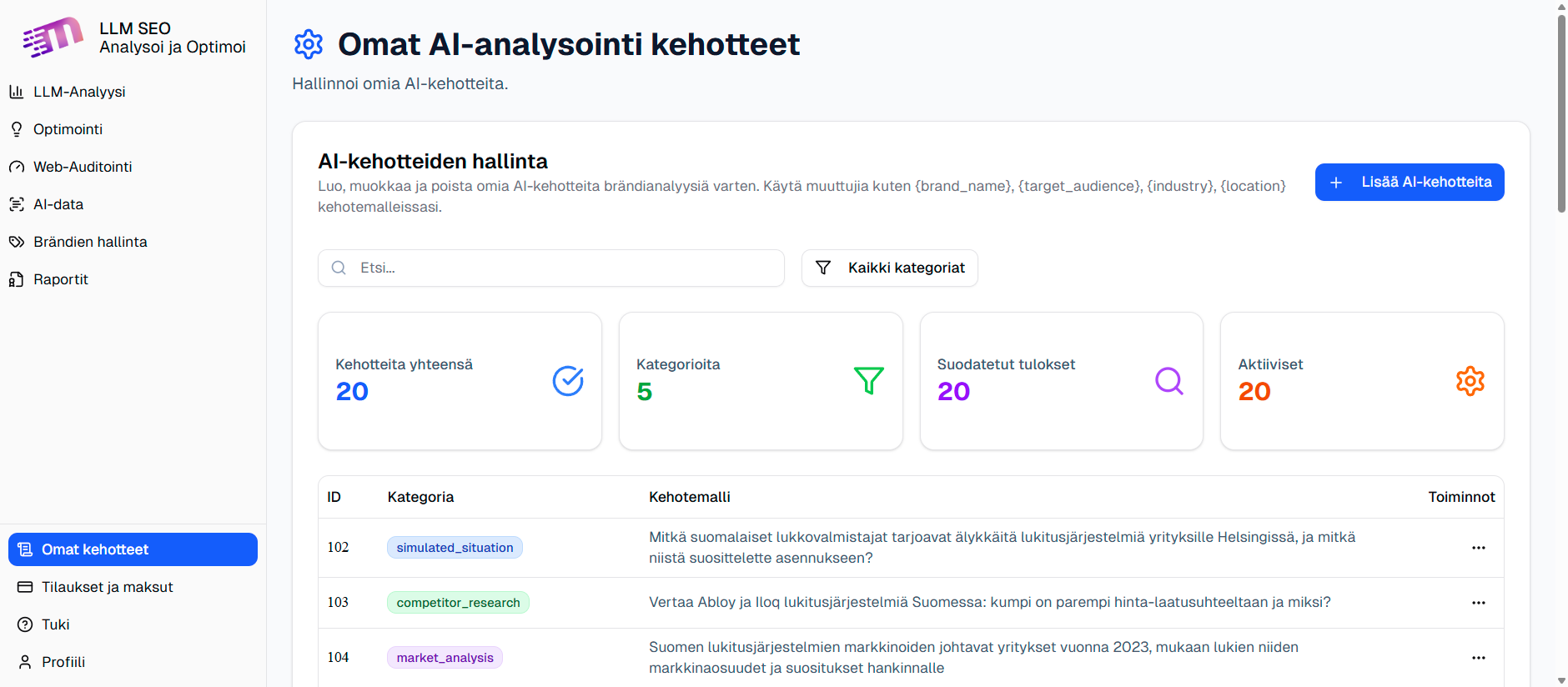Click the purple magnifier icon in Suodatetut tulokset
The height and width of the screenshot is (687, 1568).
click(x=1168, y=381)
